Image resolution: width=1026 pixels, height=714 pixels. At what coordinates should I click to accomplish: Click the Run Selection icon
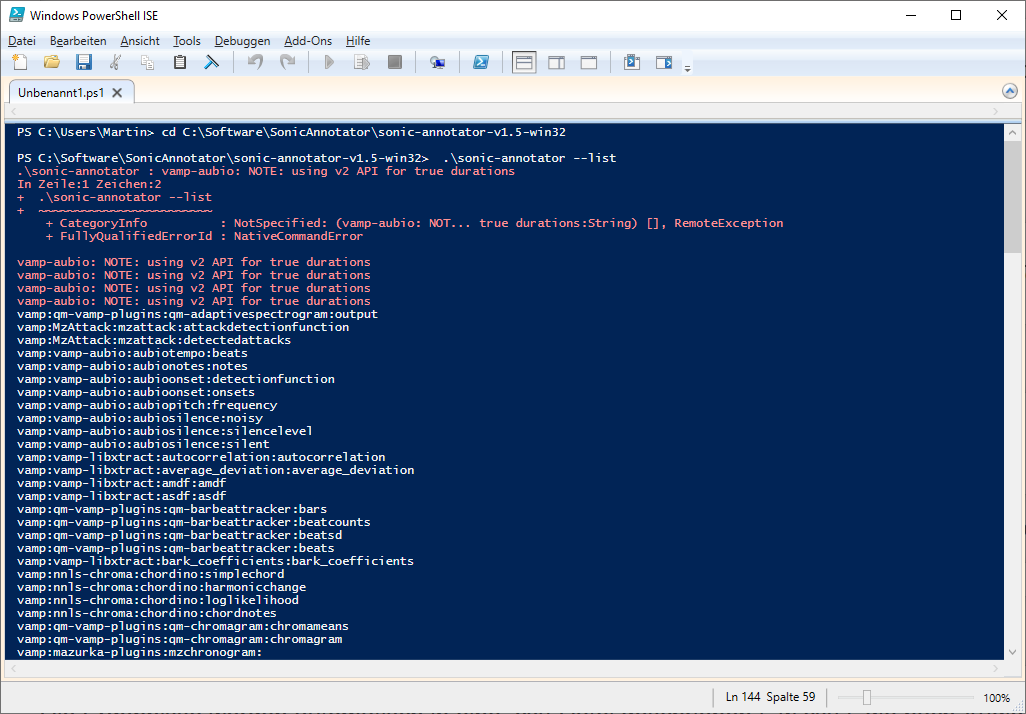pos(361,61)
